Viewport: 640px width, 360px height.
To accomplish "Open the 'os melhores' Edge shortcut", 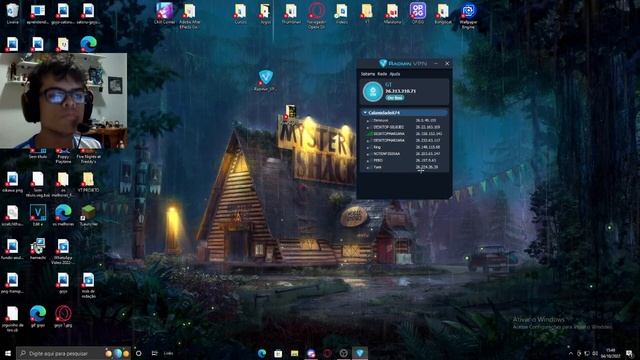I will tap(63, 216).
